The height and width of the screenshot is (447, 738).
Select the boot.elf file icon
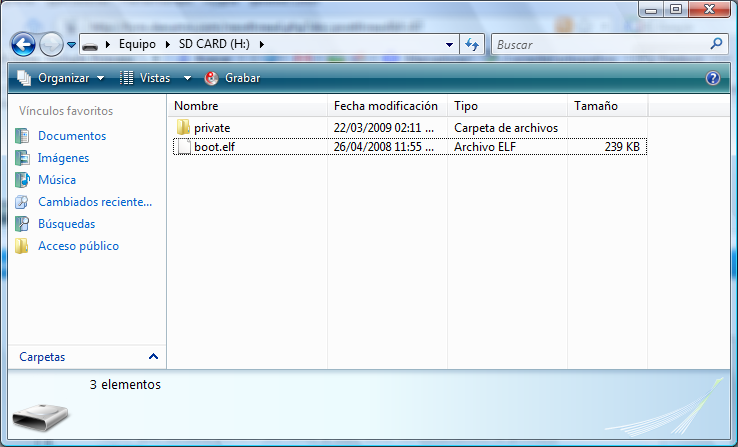coord(182,147)
